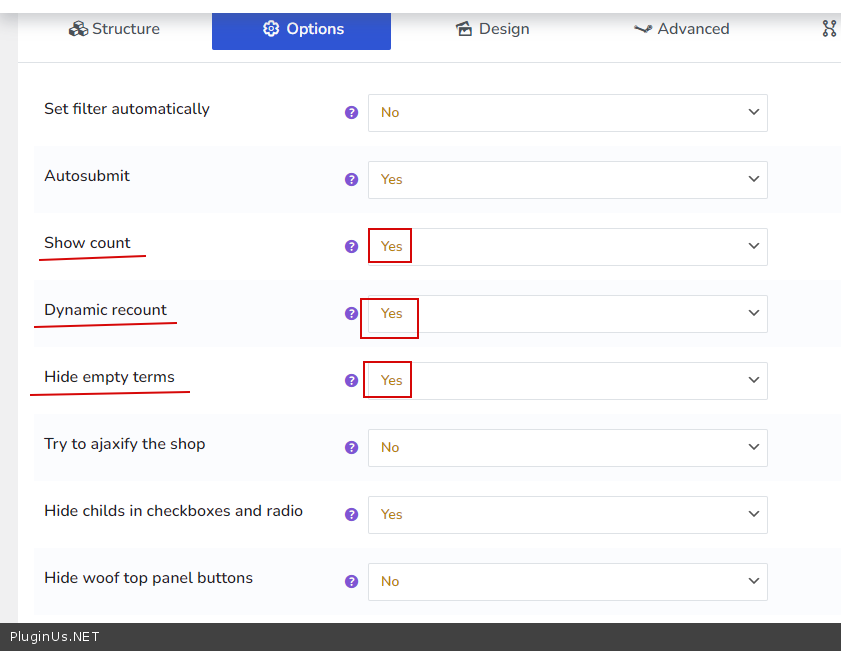
Task: Click help icon for Hide woof top panel buttons
Action: click(x=351, y=582)
